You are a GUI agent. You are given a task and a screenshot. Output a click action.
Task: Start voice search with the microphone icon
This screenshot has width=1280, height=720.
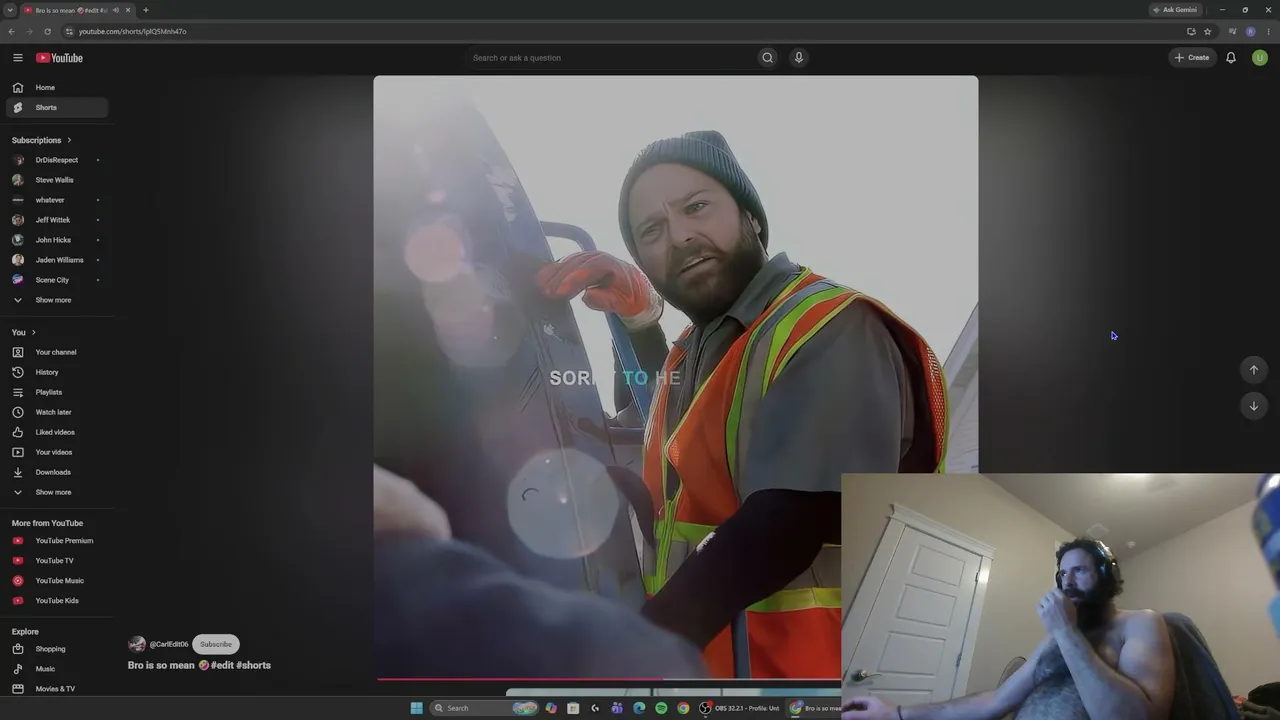click(x=799, y=58)
